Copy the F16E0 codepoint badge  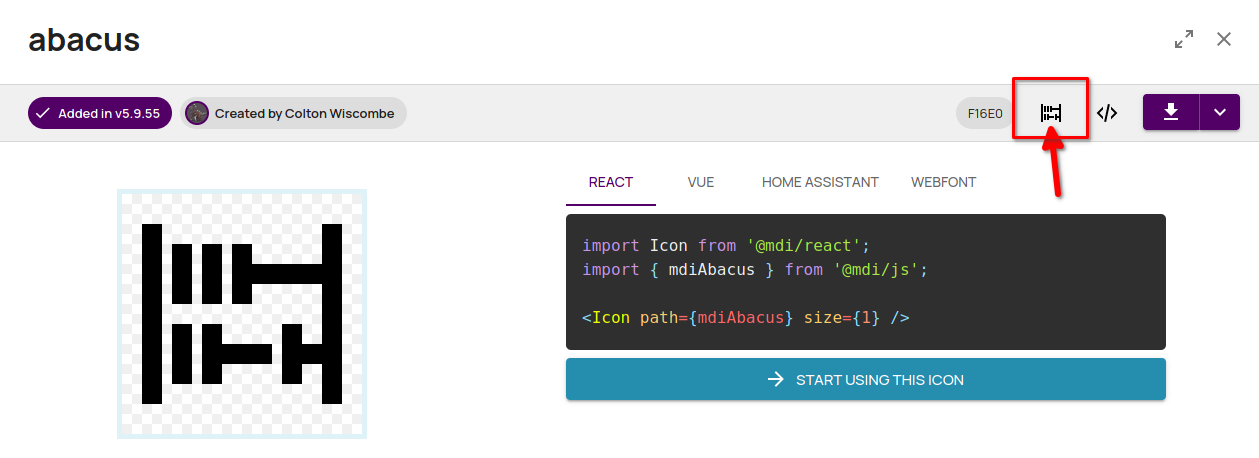point(986,113)
